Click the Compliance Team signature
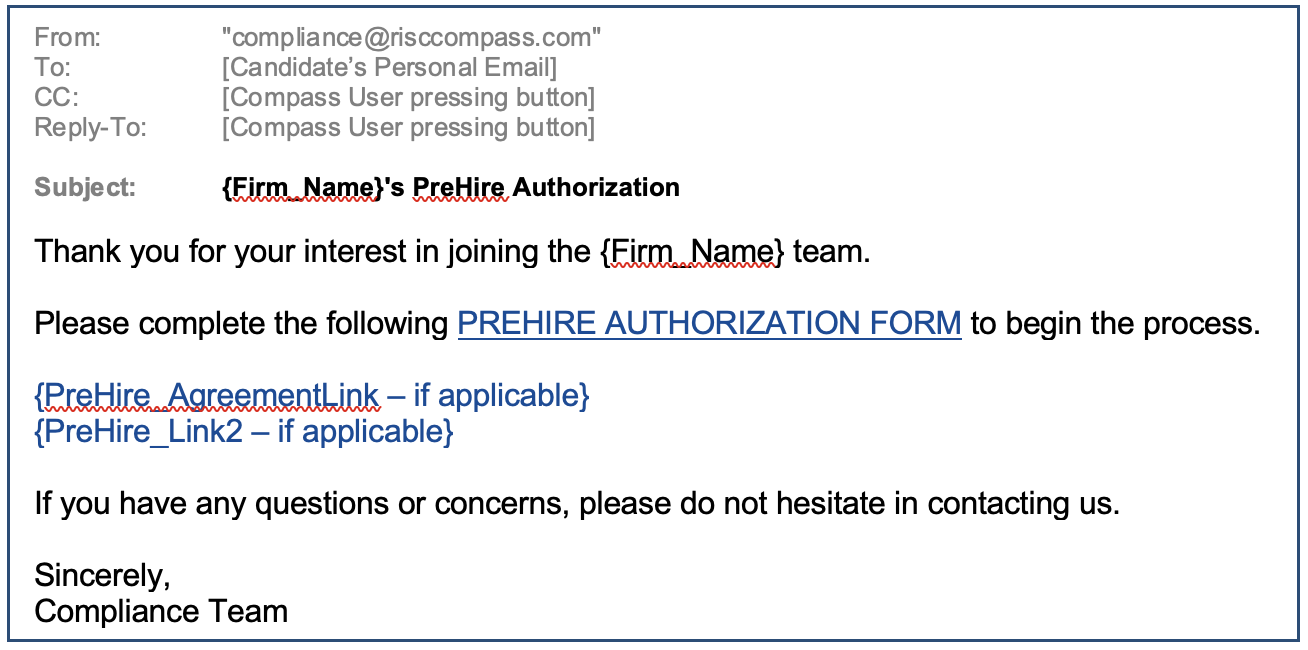 point(161,611)
